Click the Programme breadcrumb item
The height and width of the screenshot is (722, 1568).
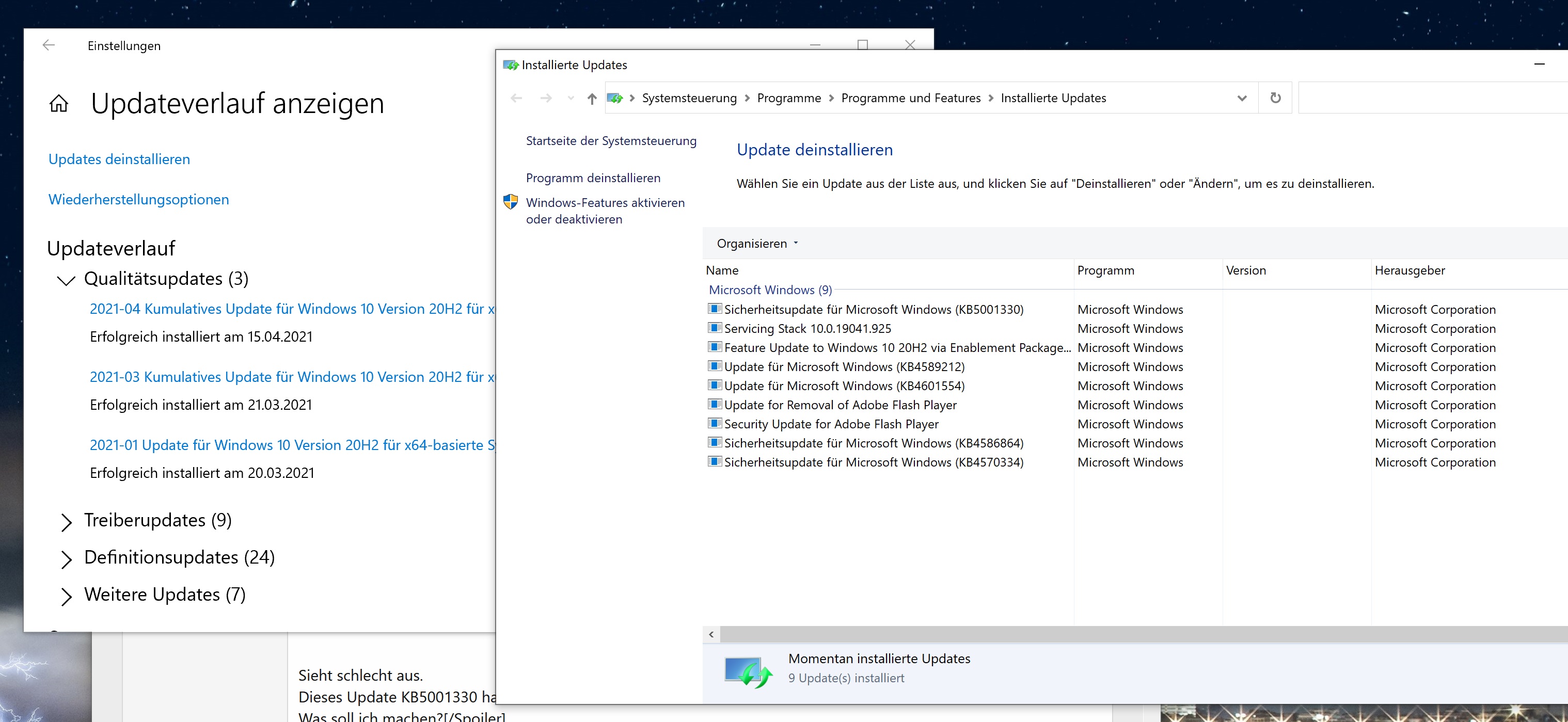coord(789,99)
